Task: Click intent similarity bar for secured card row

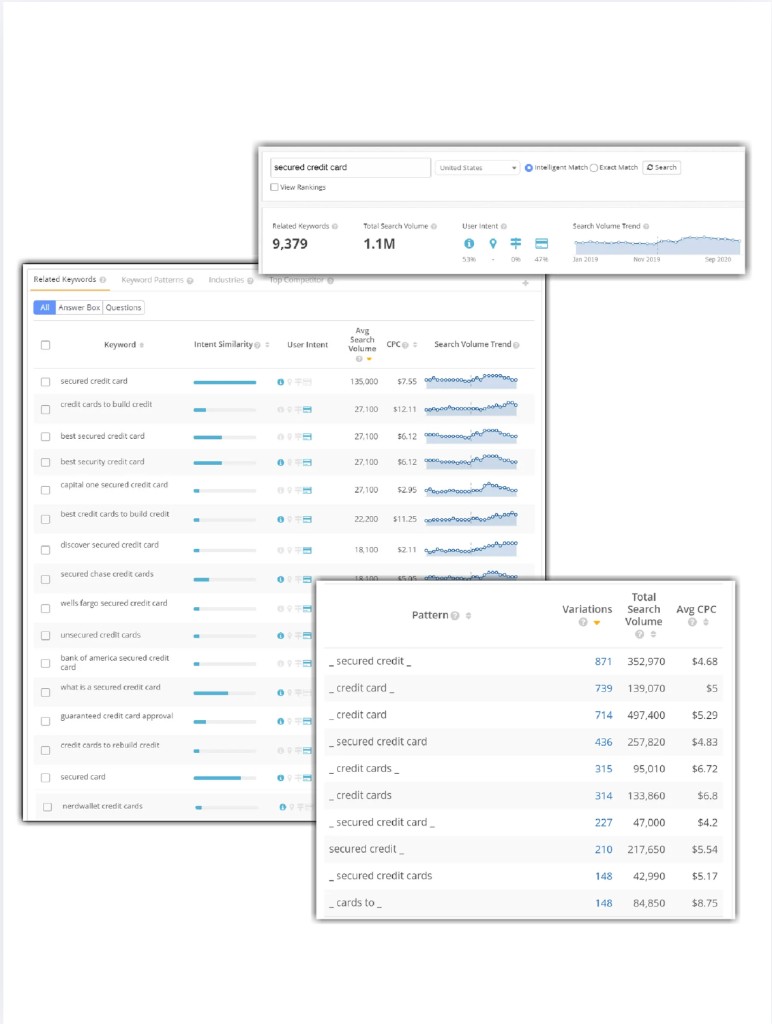Action: click(225, 778)
